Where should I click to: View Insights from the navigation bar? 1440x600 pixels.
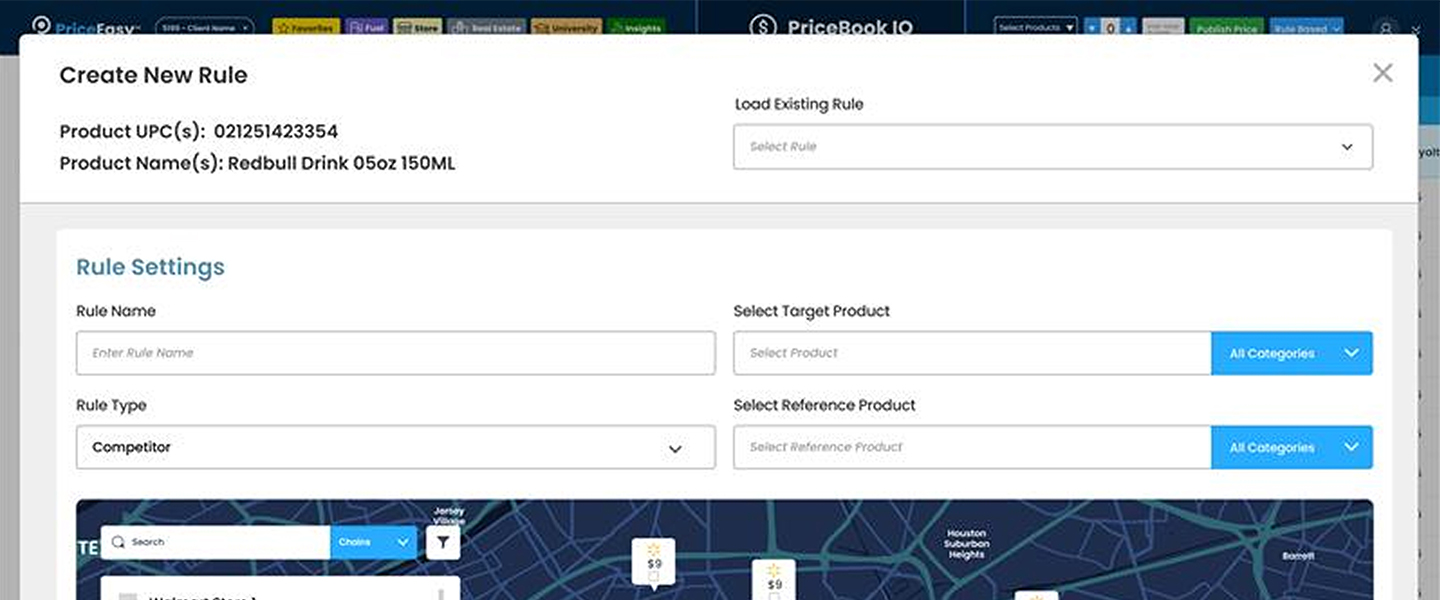(637, 27)
